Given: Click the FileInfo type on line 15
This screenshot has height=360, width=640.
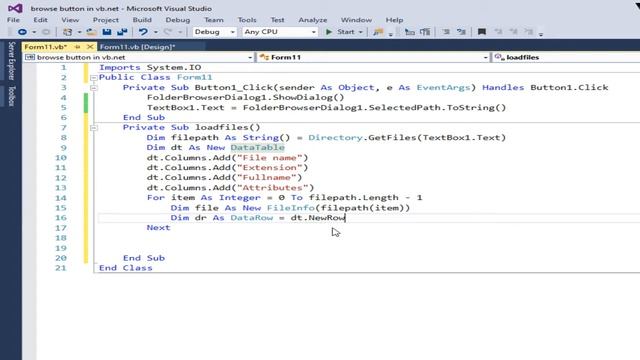Looking at the screenshot, I should tap(291, 208).
